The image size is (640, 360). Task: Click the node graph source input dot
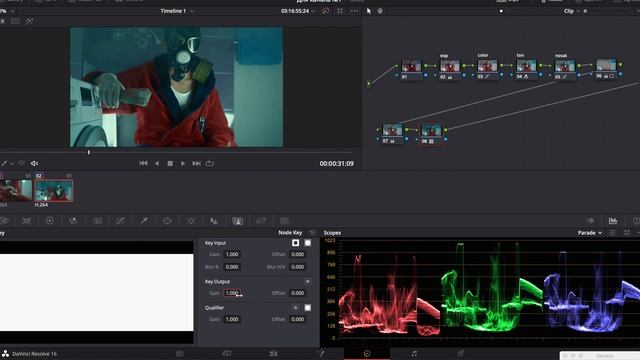point(369,84)
